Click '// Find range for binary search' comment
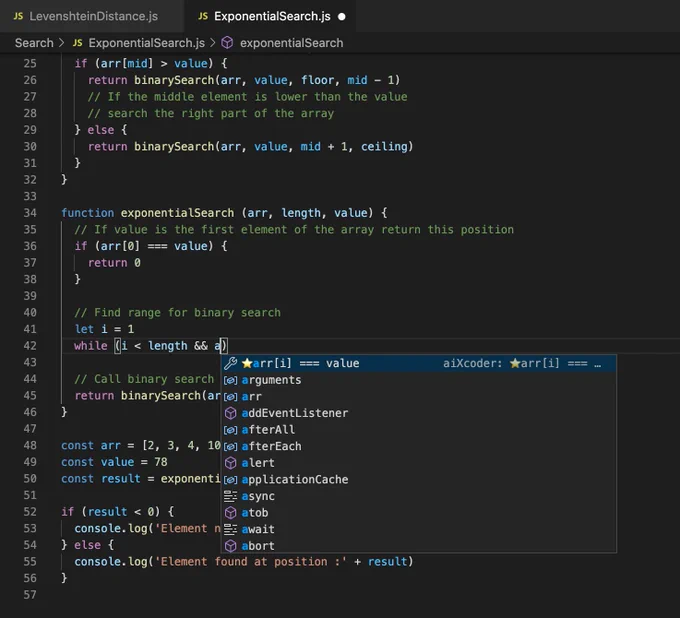The height and width of the screenshot is (618, 680). click(177, 313)
